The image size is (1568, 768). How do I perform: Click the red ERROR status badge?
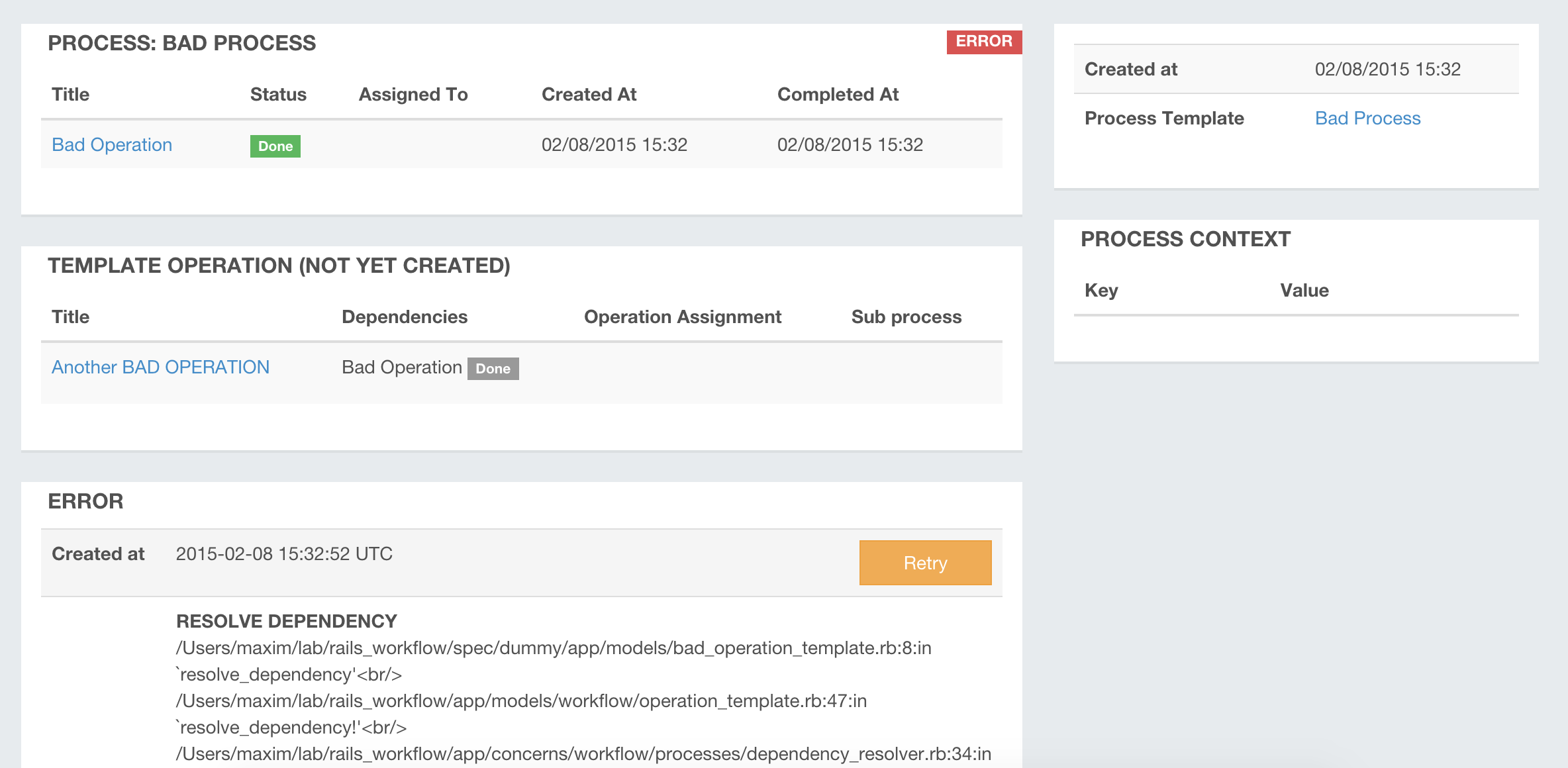click(x=983, y=42)
